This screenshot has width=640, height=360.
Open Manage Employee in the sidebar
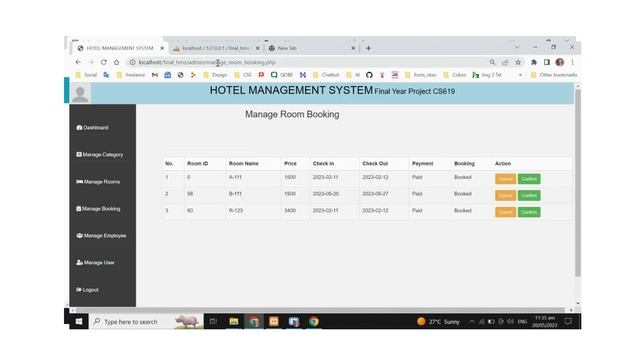pyautogui.click(x=101, y=236)
